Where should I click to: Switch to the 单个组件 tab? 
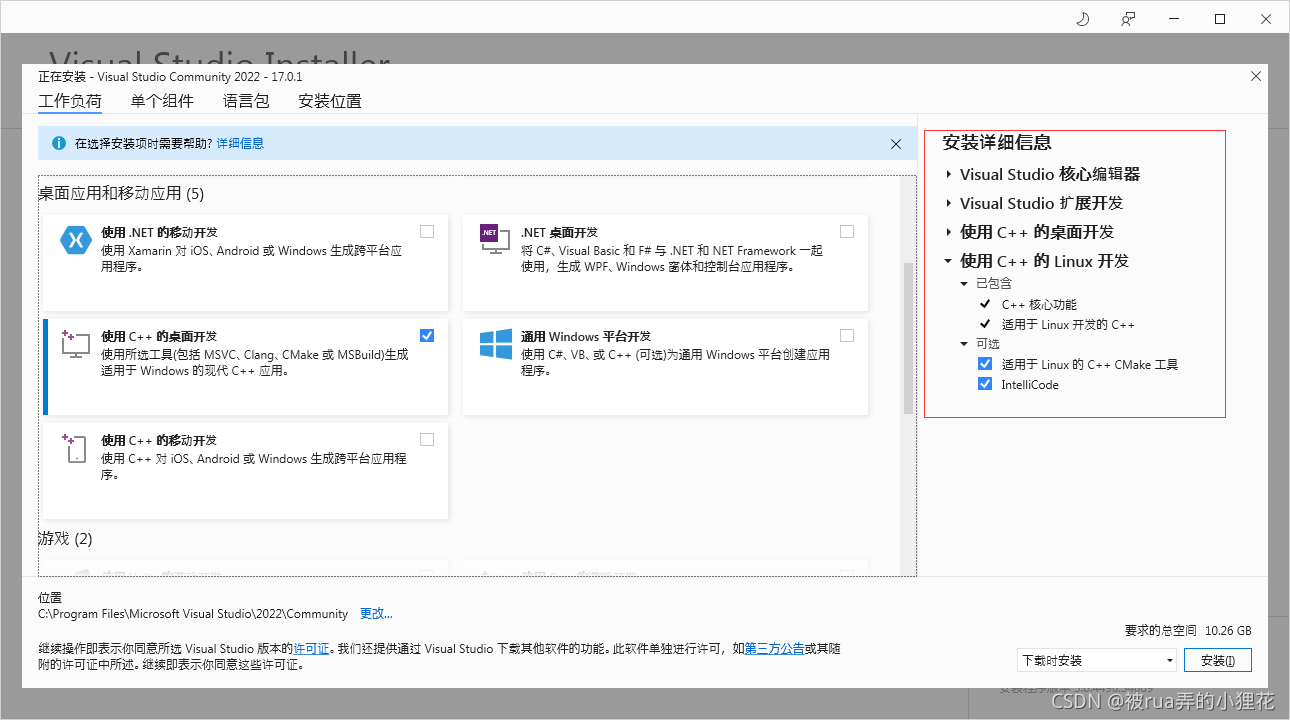tap(162, 101)
